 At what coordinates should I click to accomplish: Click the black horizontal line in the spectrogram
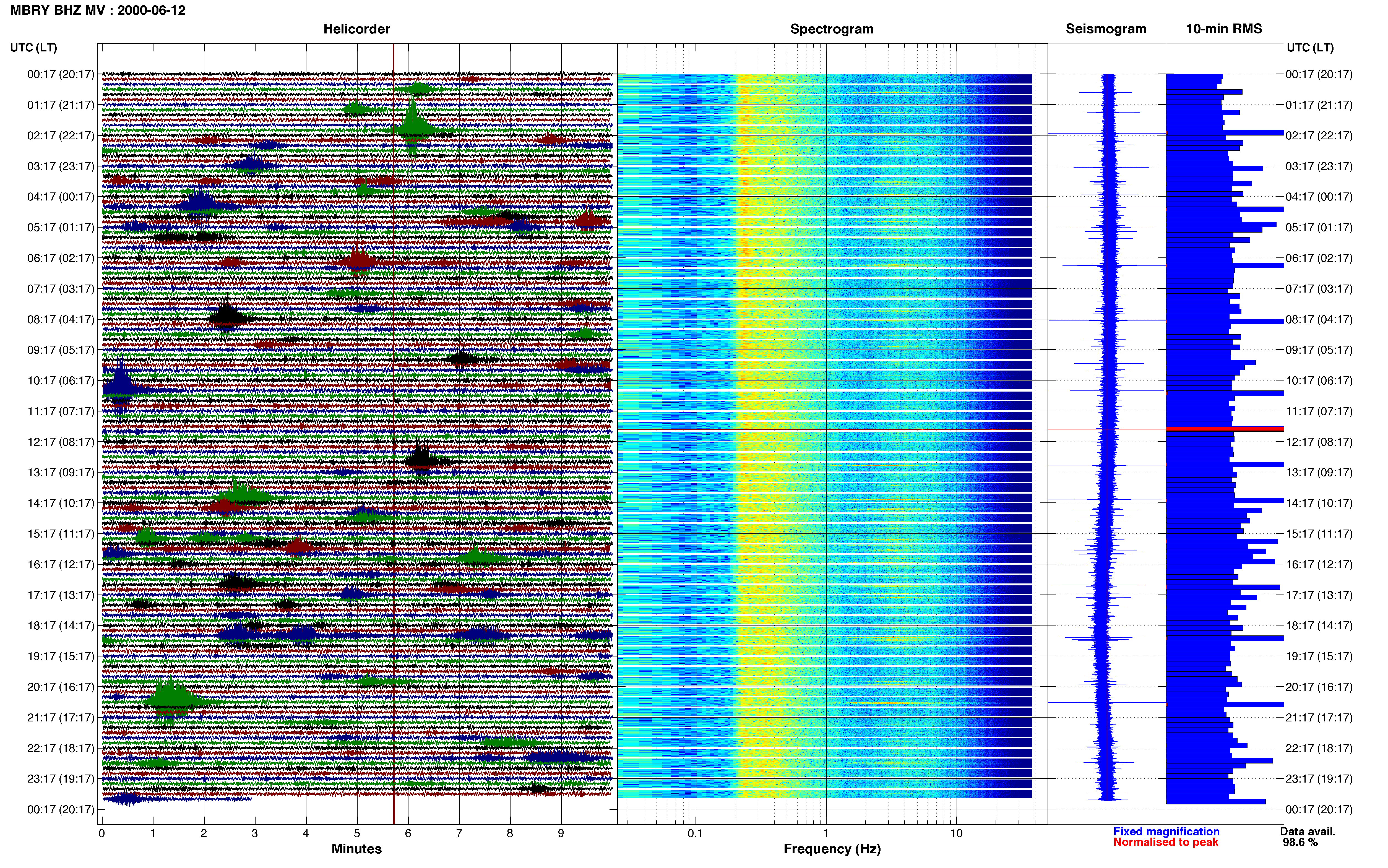pyautogui.click(x=824, y=429)
